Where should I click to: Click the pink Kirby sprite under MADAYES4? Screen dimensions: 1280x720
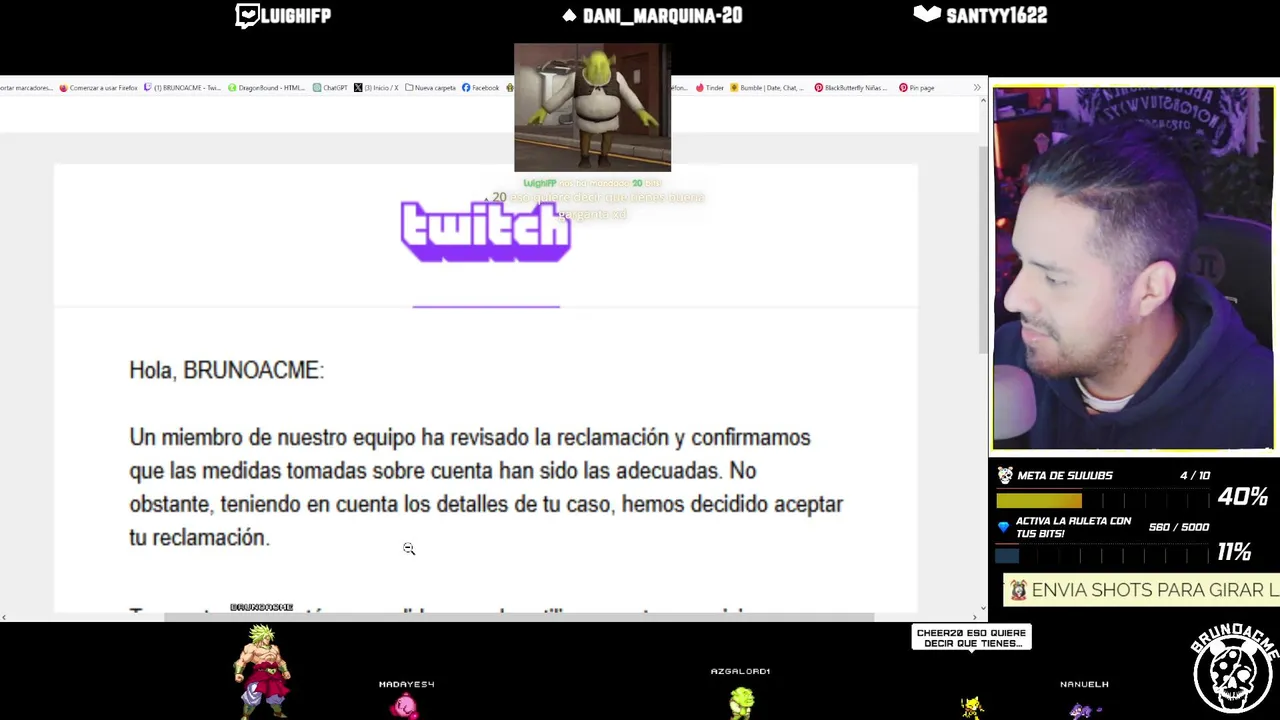click(x=404, y=706)
